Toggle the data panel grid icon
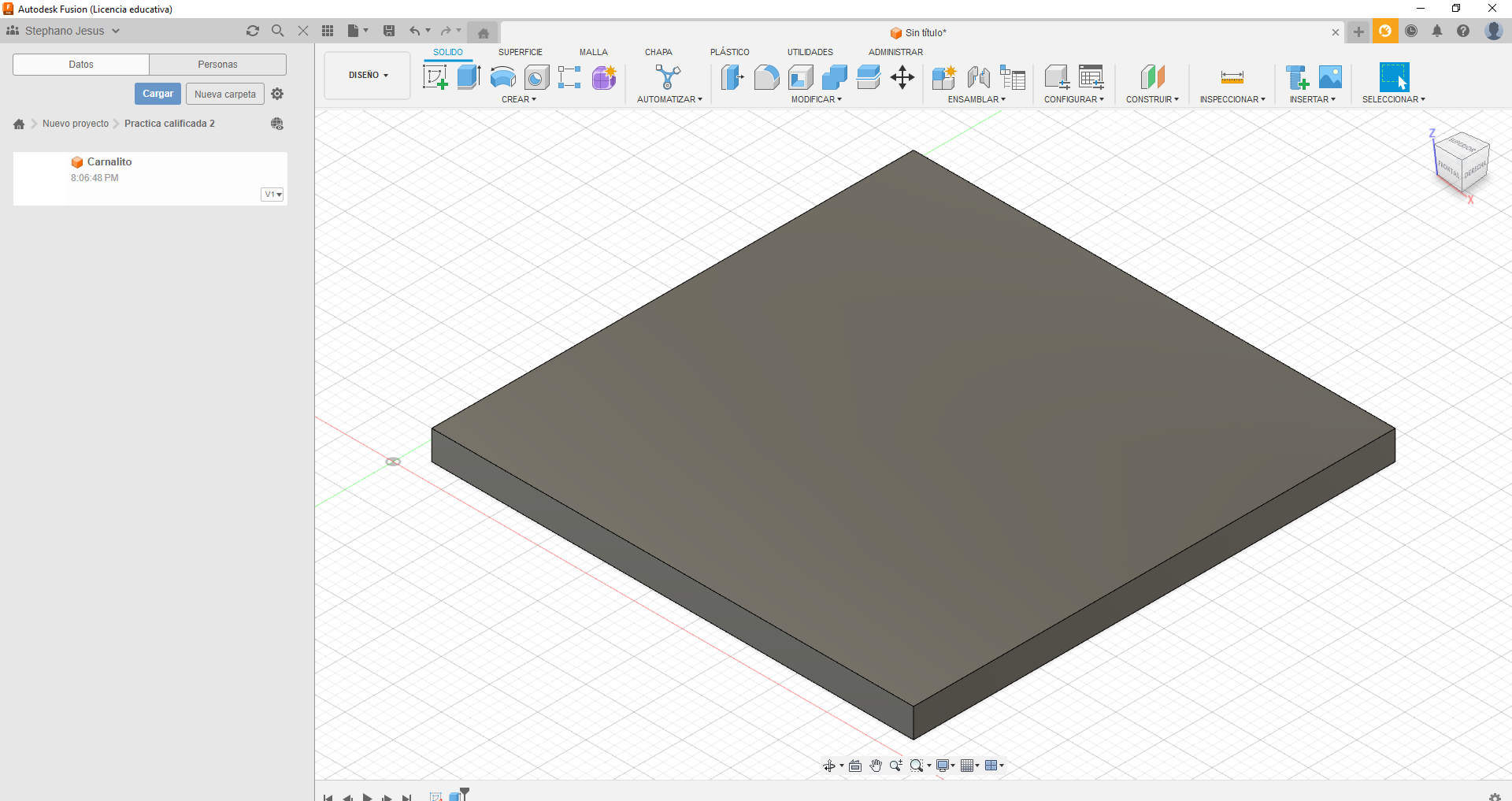Image resolution: width=1512 pixels, height=801 pixels. 328,31
